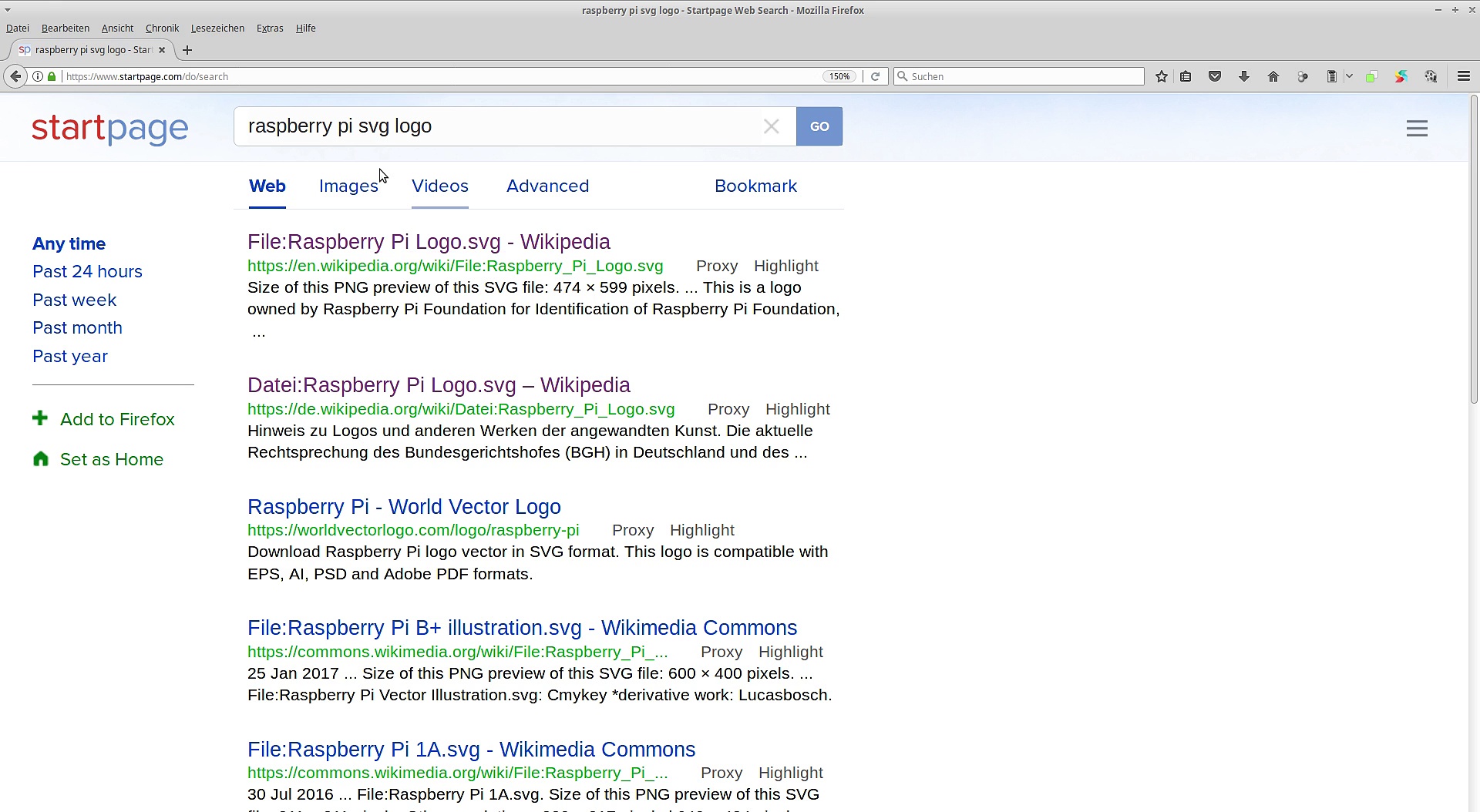Click the Startpage search query field
1480x812 pixels.
coord(493,126)
